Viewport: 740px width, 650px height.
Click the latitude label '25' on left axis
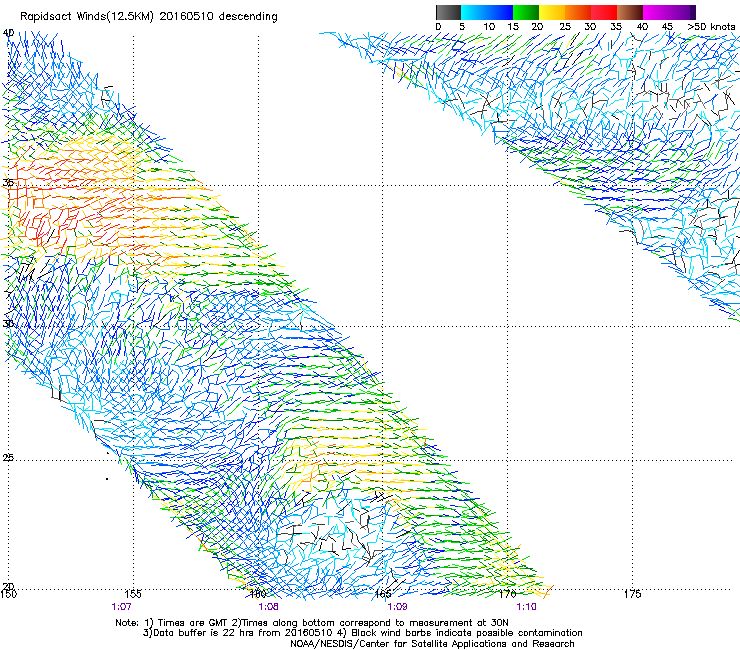8,458
